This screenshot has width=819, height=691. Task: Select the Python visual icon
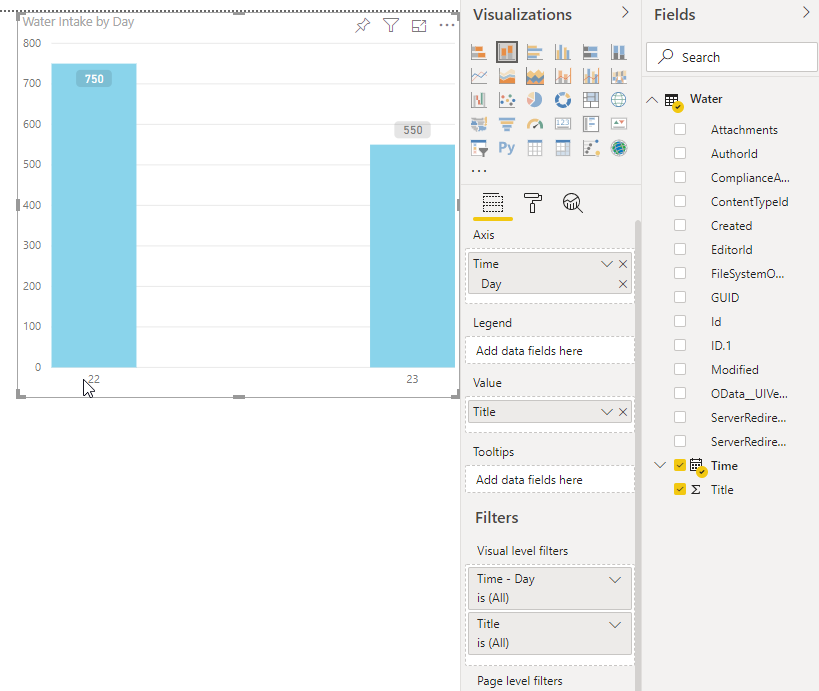click(507, 148)
